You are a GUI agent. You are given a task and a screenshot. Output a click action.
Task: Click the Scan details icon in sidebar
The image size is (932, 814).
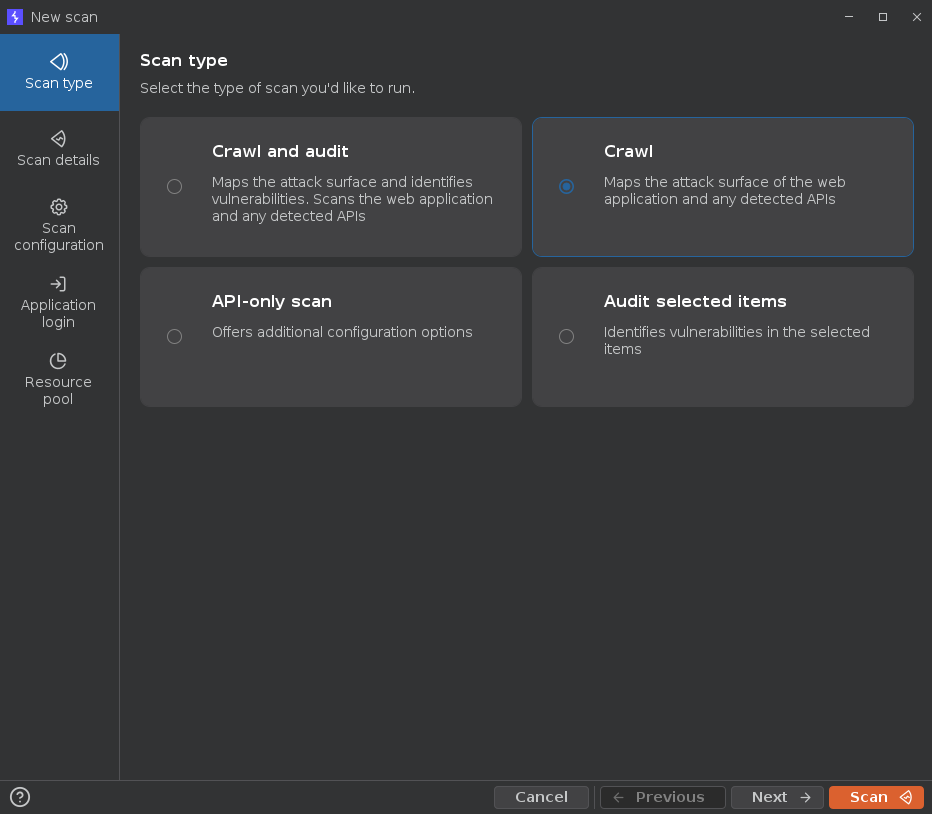[59, 138]
